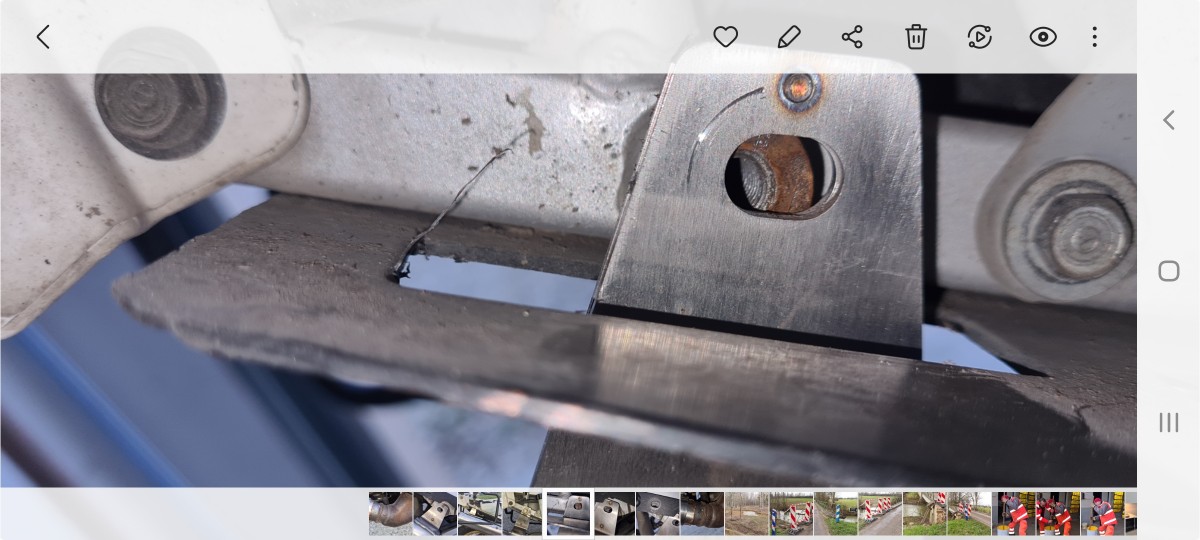Open the remaster play-circle icon

point(980,37)
